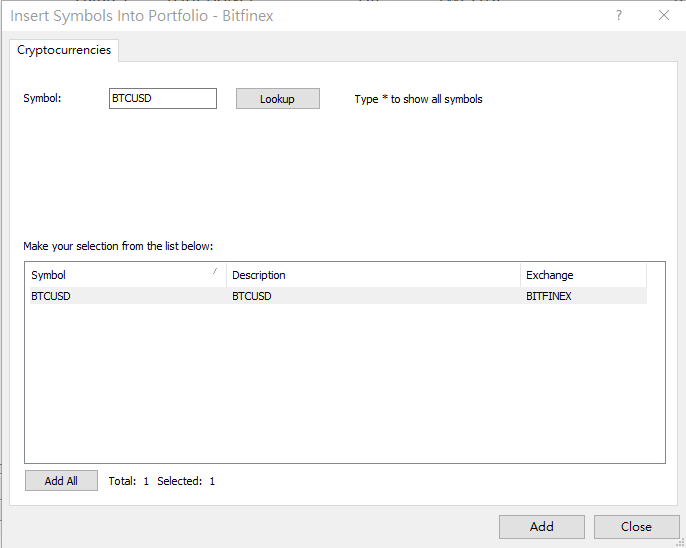Click the Close button
Image resolution: width=686 pixels, height=548 pixels.
(x=636, y=527)
